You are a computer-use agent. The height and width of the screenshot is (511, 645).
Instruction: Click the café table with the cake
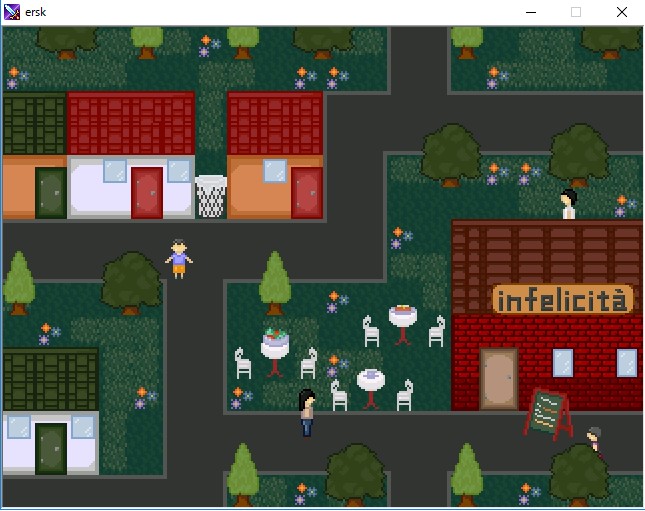(403, 321)
